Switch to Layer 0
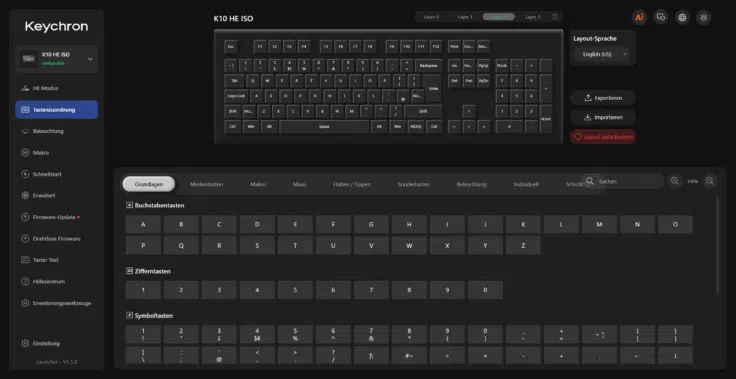The height and width of the screenshot is (379, 736). click(x=431, y=17)
